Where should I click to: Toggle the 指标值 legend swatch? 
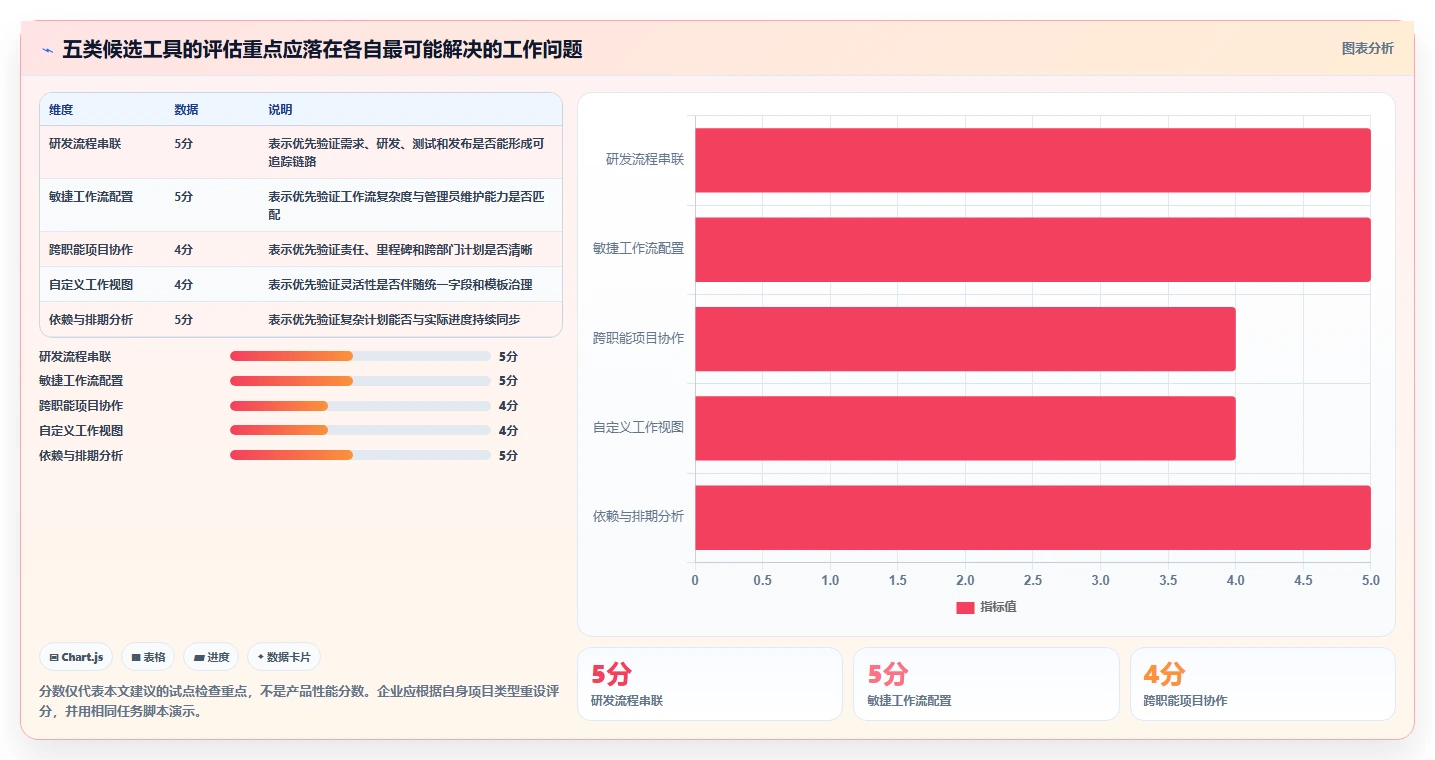click(965, 607)
